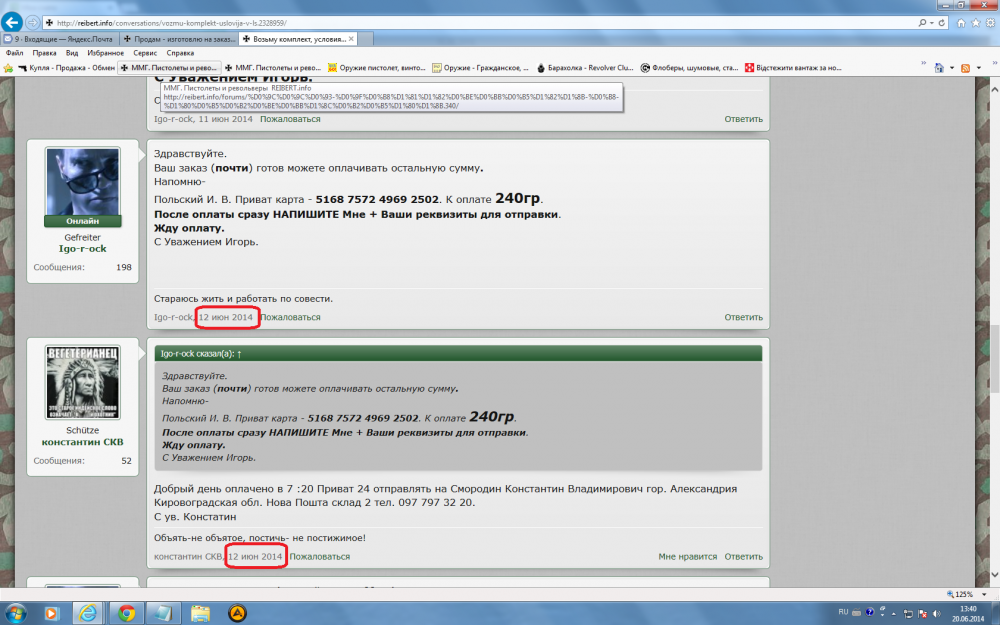Click the address bar search magnifier icon
Screen dimensions: 1000x625
coord(922,22)
